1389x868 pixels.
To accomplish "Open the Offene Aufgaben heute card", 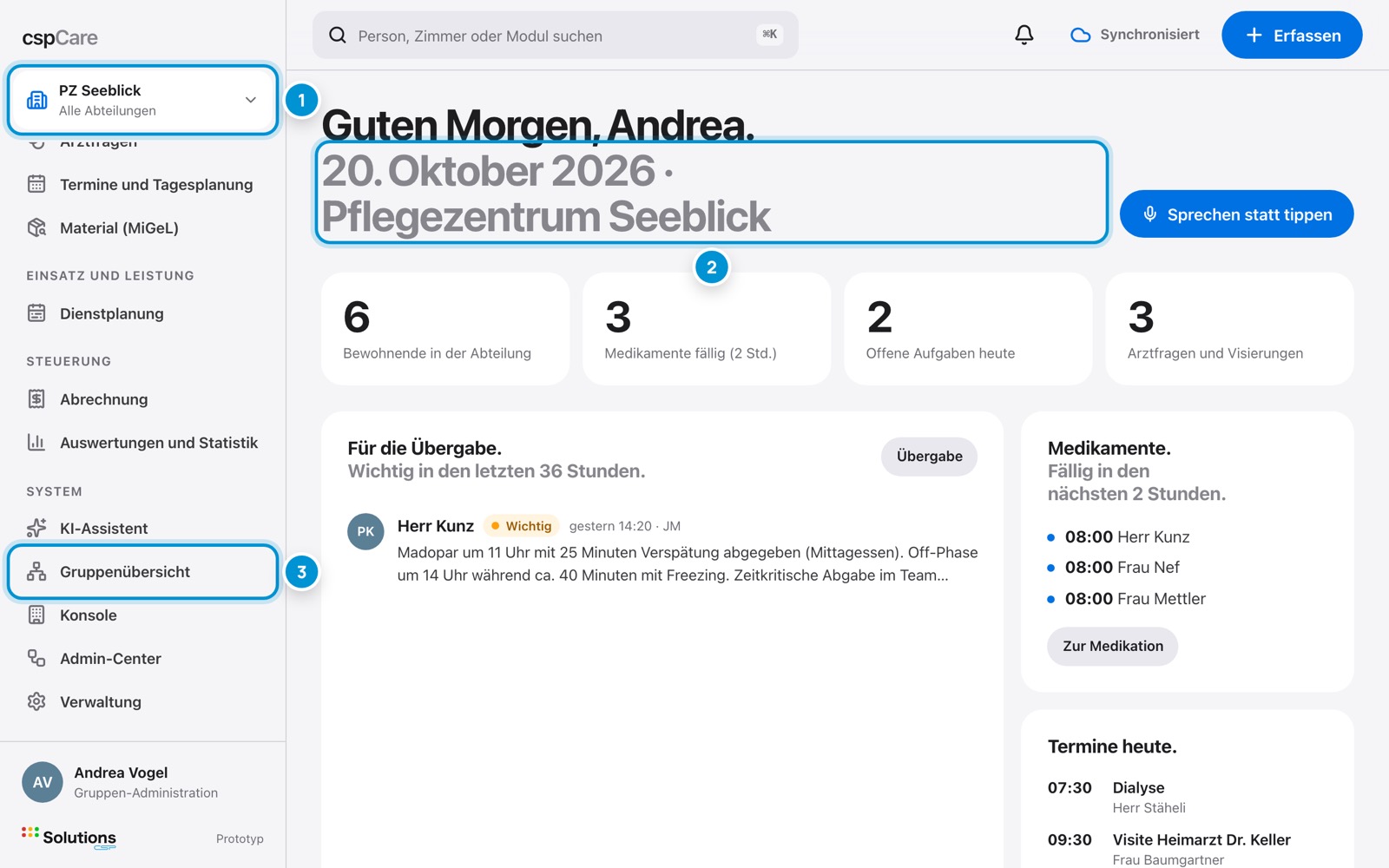I will pos(968,329).
